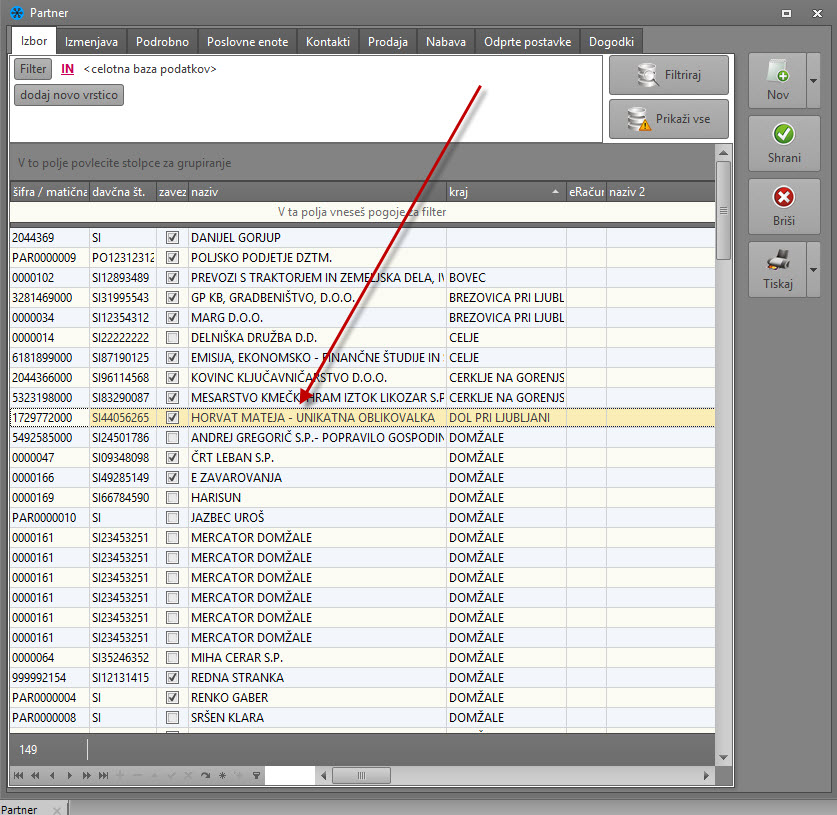Click the kraj column sort arrow
The height and width of the screenshot is (815, 837).
(555, 192)
